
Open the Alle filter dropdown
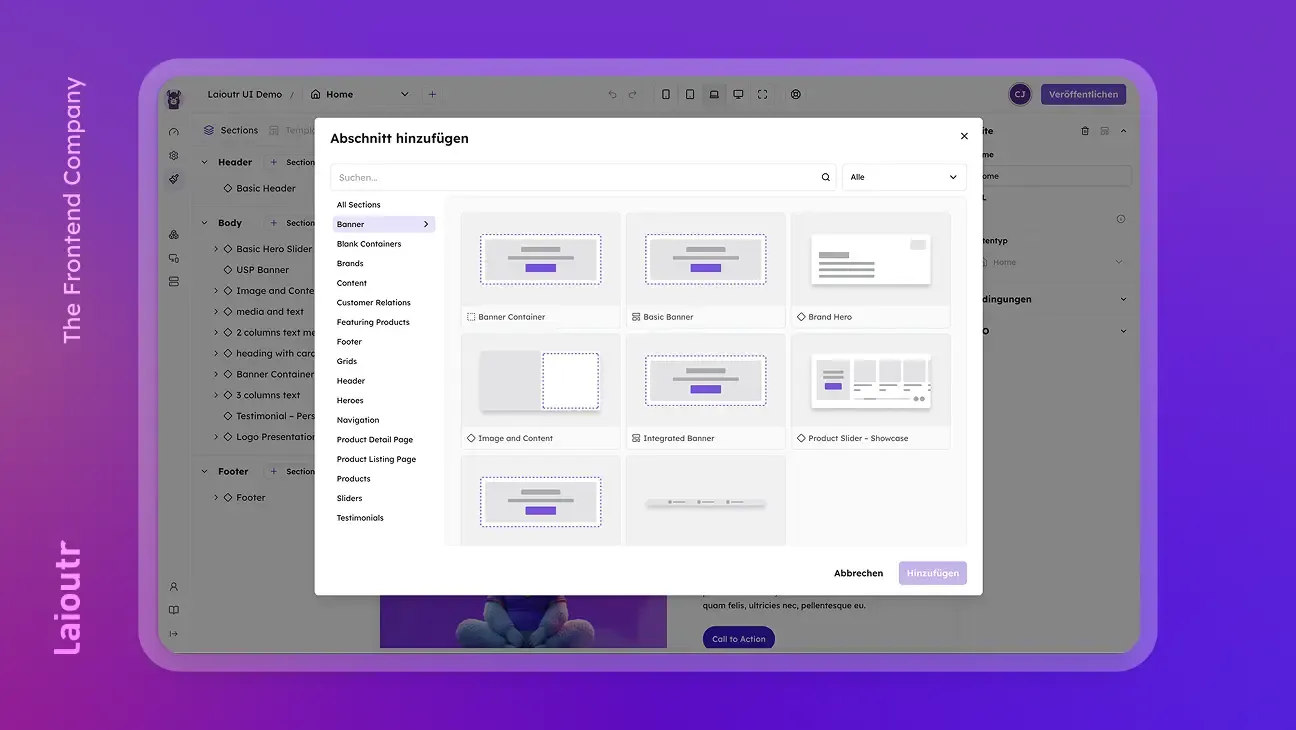coord(904,177)
